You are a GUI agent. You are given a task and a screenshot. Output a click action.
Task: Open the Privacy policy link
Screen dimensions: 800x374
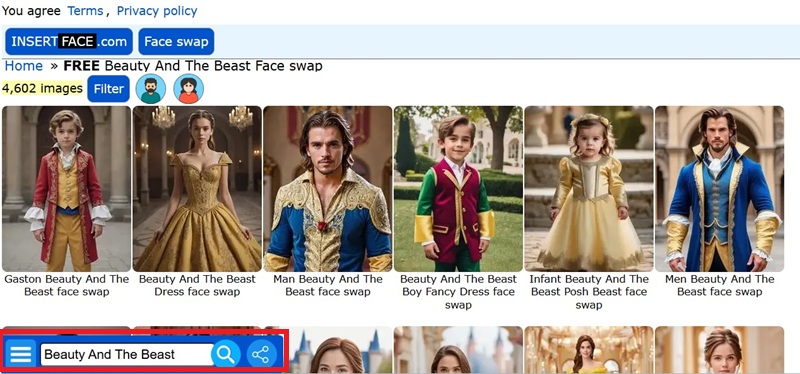(x=157, y=11)
